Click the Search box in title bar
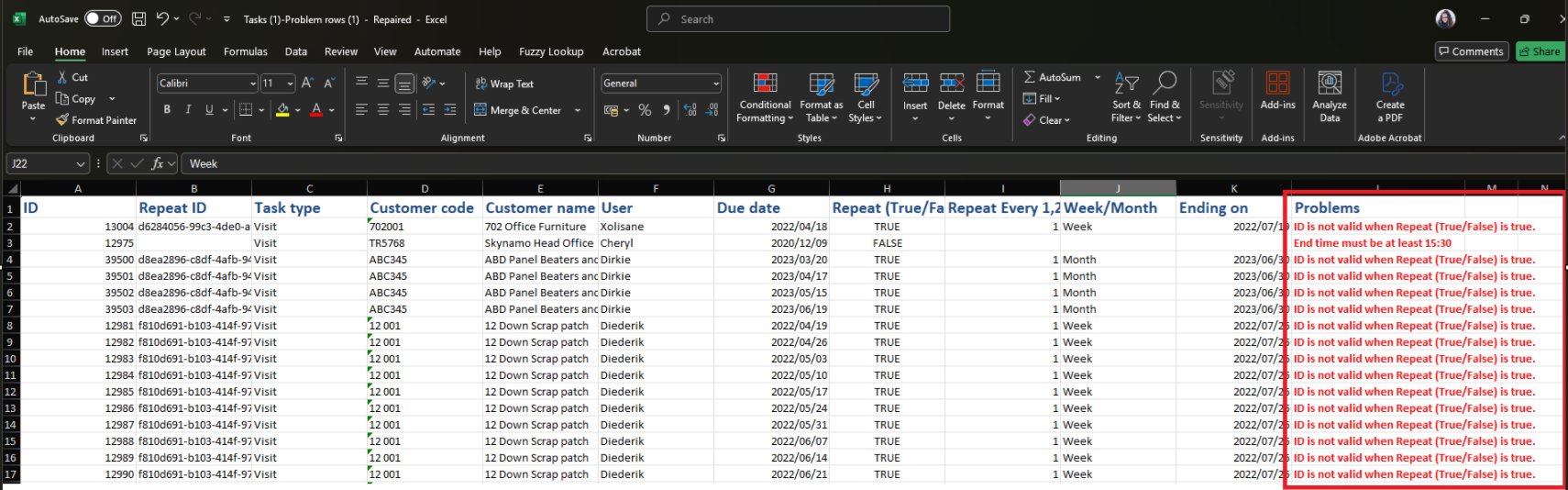The width and height of the screenshot is (1568, 490). click(798, 19)
